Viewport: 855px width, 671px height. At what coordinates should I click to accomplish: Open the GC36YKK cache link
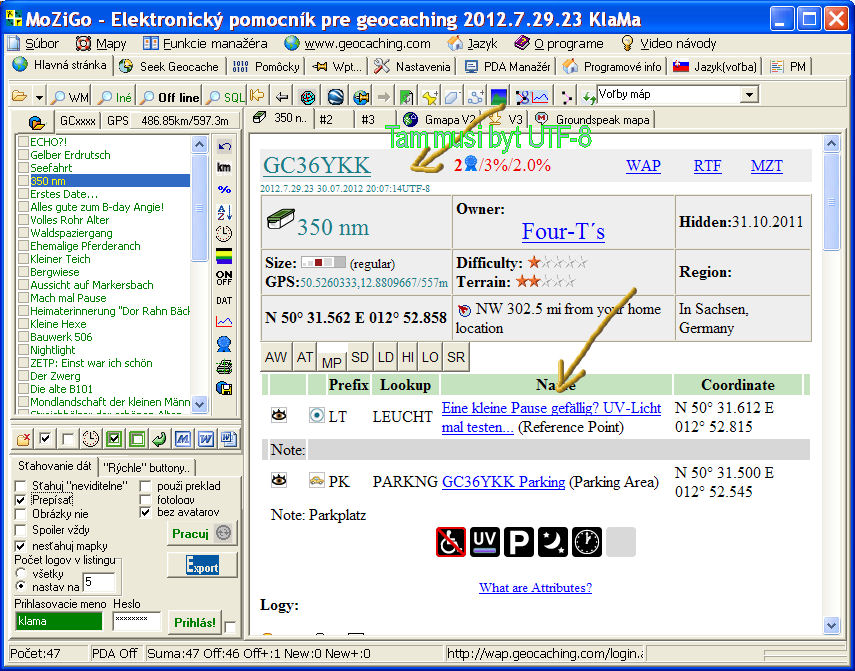pyautogui.click(x=317, y=166)
